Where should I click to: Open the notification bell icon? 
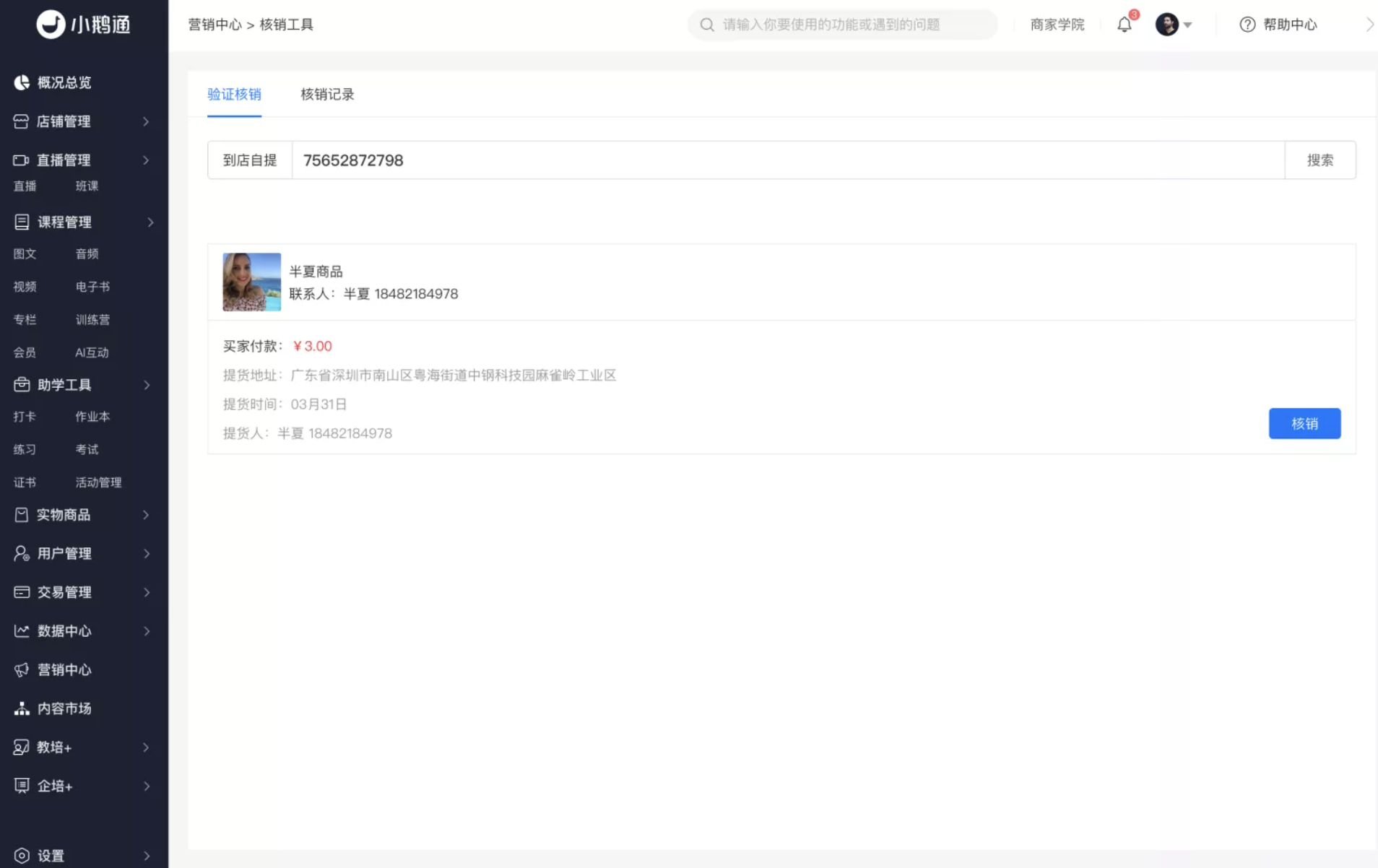point(1124,25)
